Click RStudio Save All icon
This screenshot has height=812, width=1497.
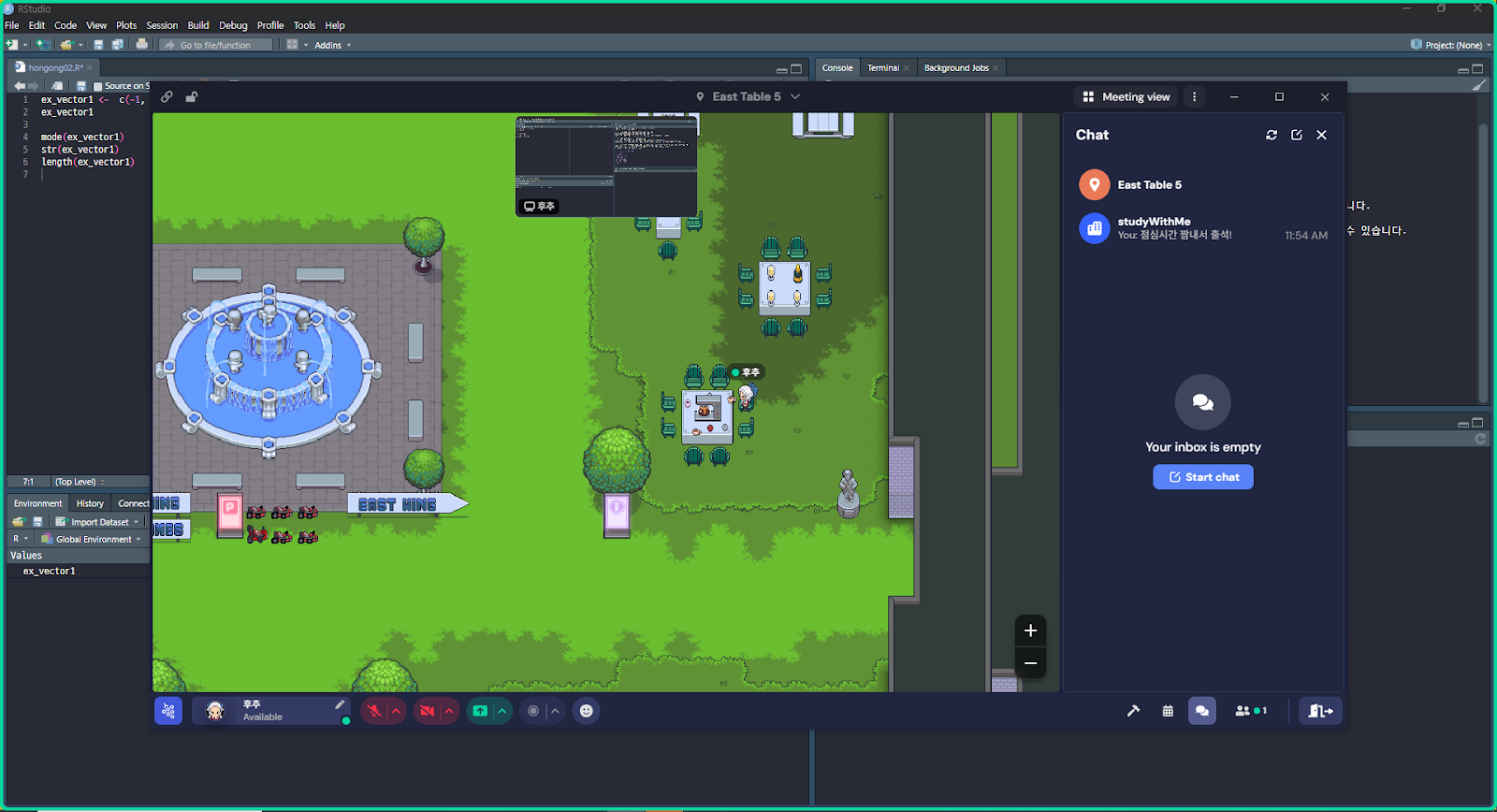(117, 44)
